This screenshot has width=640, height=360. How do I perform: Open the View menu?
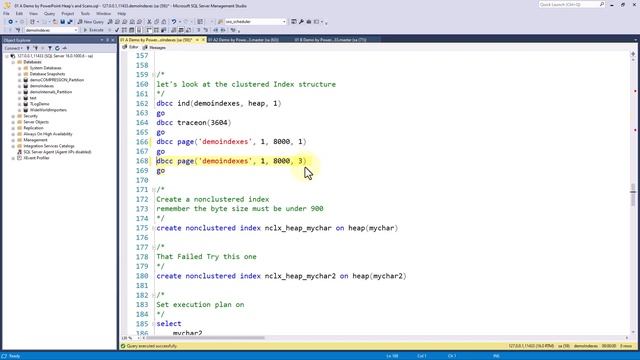coord(33,13)
